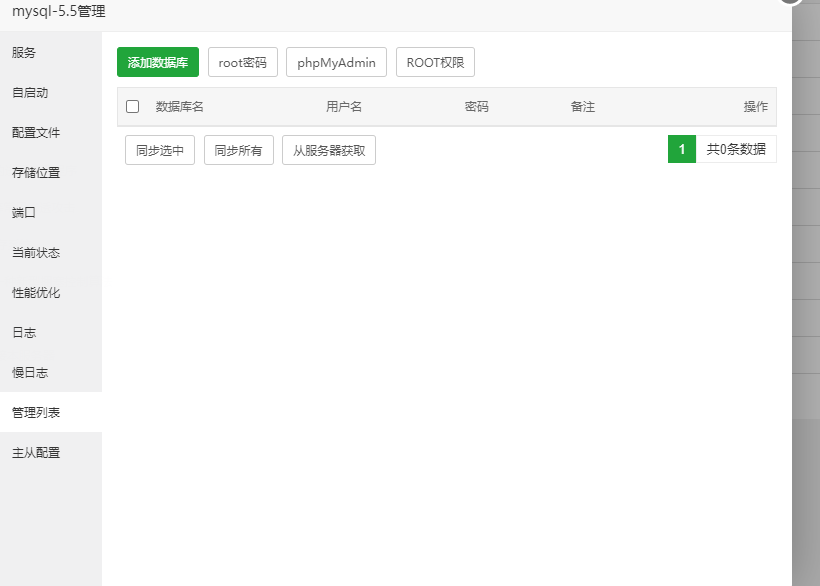
Task: Go to page 1 in pagination
Action: 681,150
